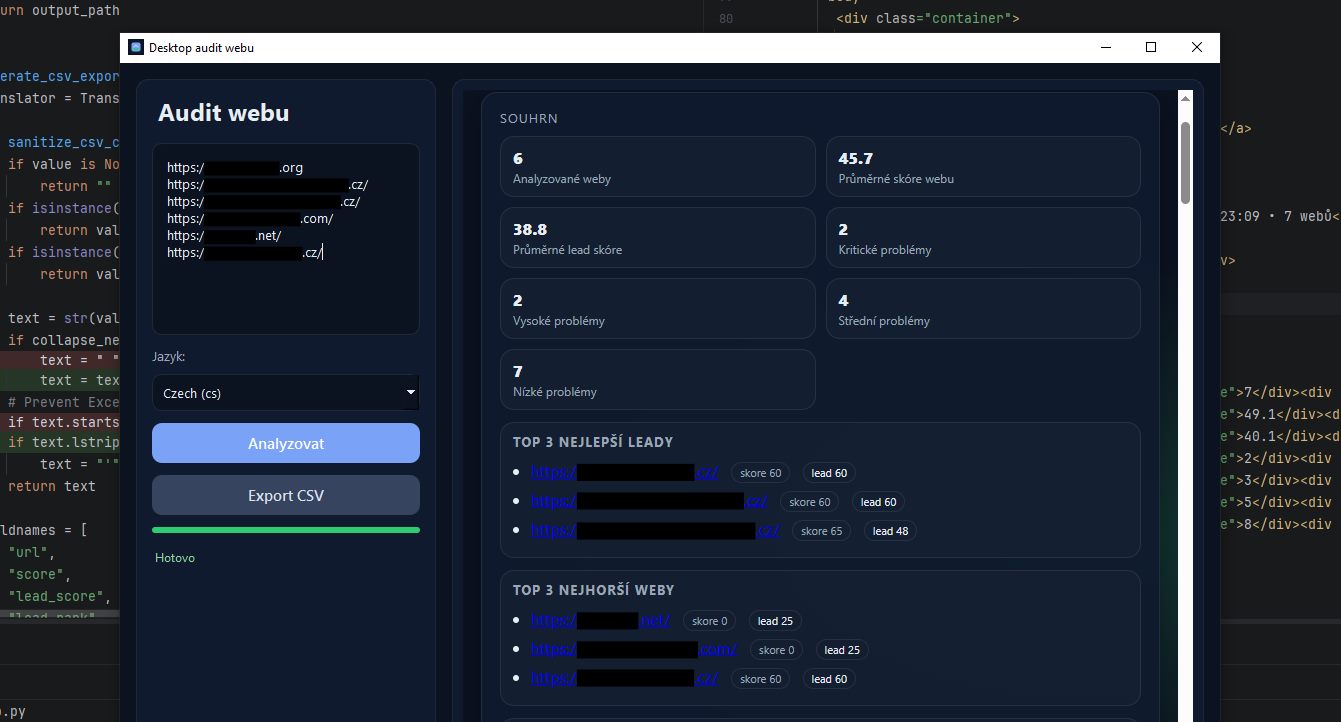1341x722 pixels.
Task: Close the Desktop audit webu window
Action: click(1197, 47)
